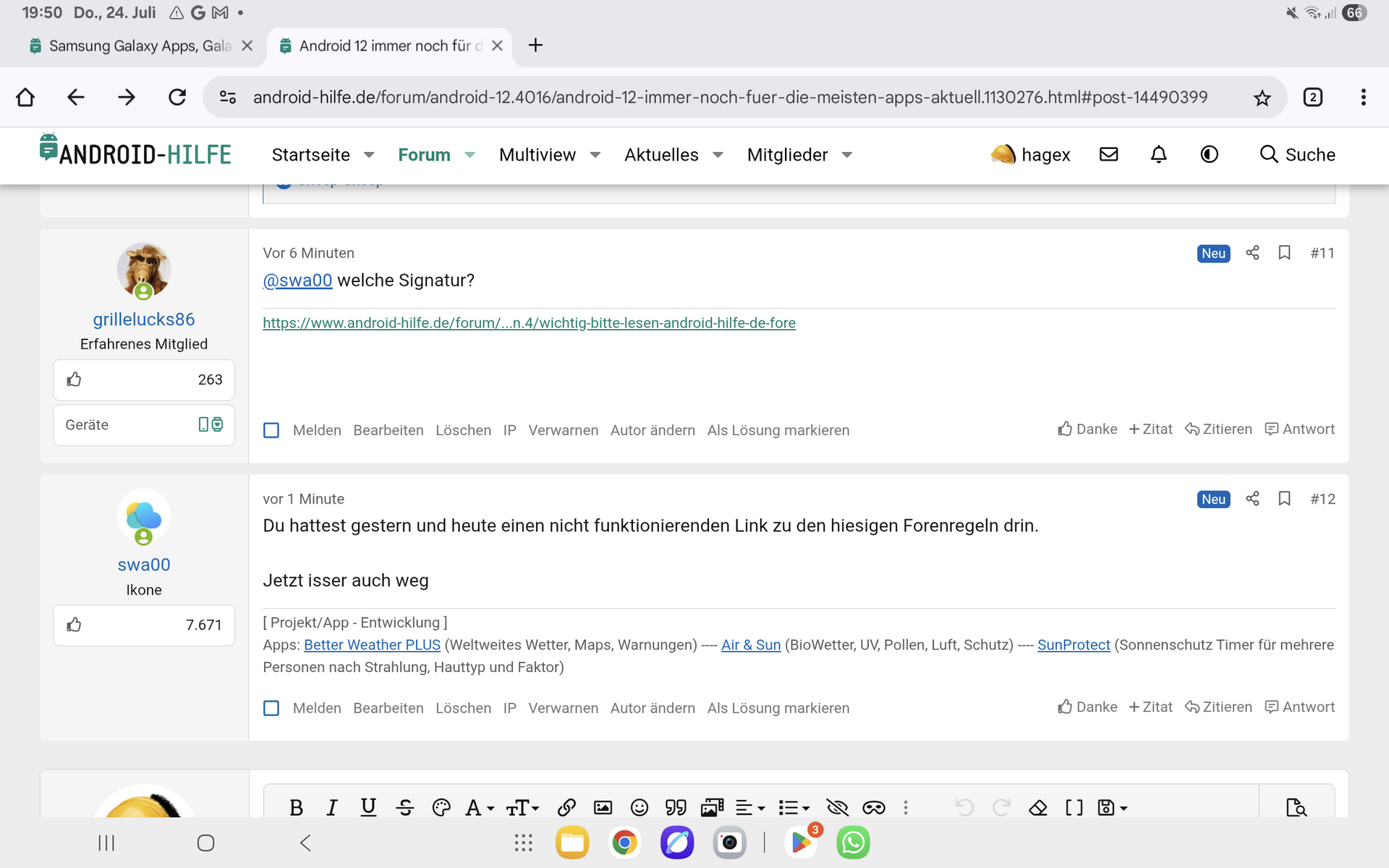Toggle dark mode contrast icon
Screen dimensions: 1389x868
pyautogui.click(x=1209, y=154)
